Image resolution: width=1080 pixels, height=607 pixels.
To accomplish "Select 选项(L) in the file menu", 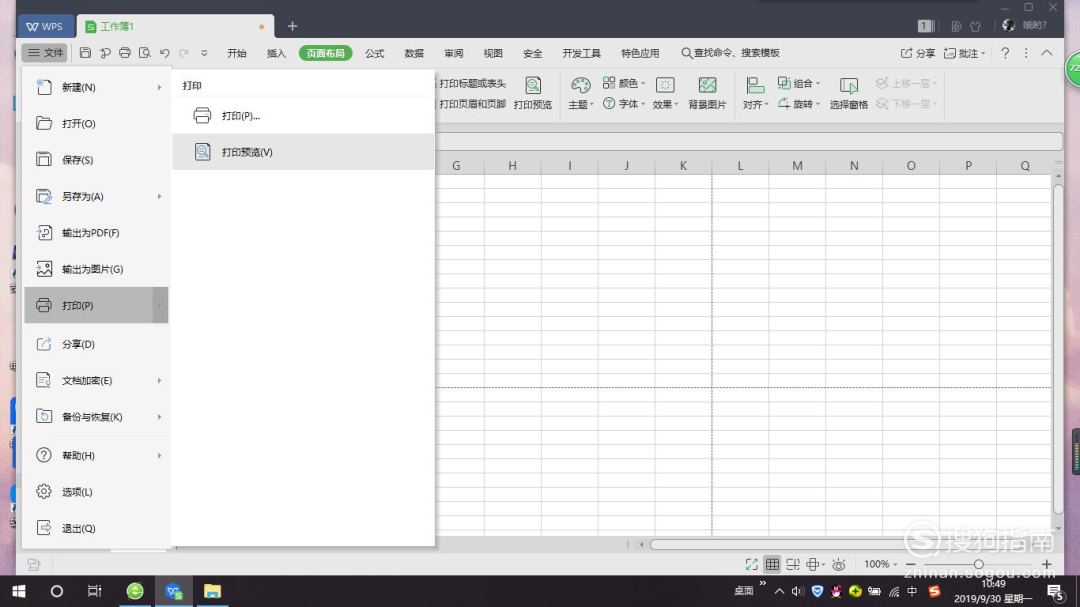I will click(96, 492).
